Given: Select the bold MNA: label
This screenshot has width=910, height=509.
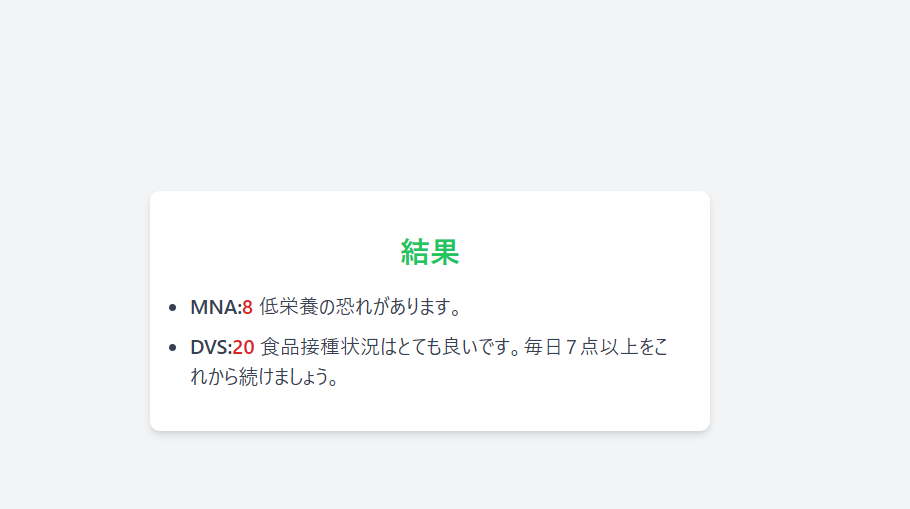Looking at the screenshot, I should pyautogui.click(x=216, y=307).
